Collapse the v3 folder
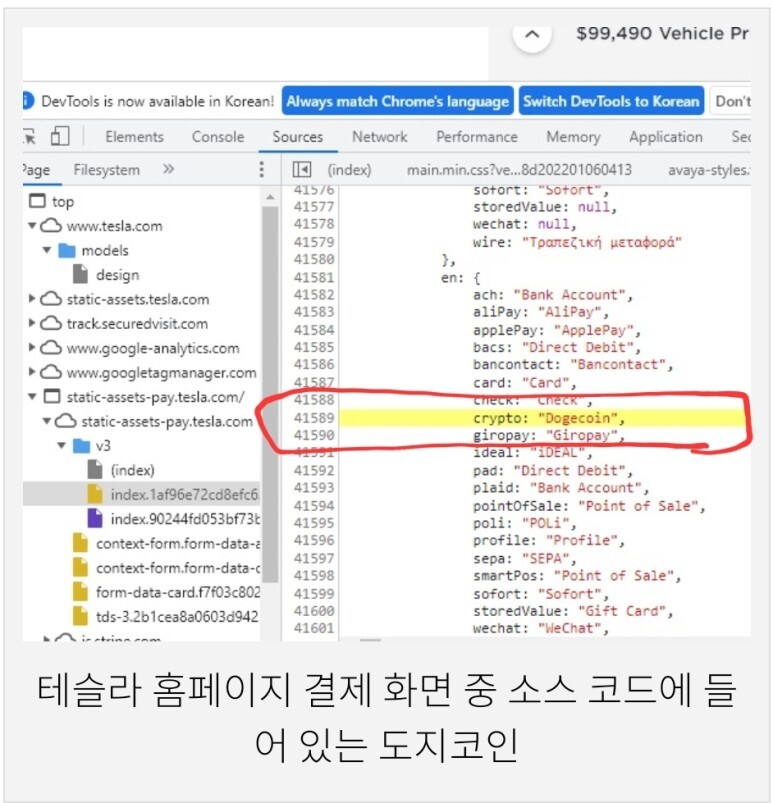This screenshot has height=803, width=773. pyautogui.click(x=61, y=446)
